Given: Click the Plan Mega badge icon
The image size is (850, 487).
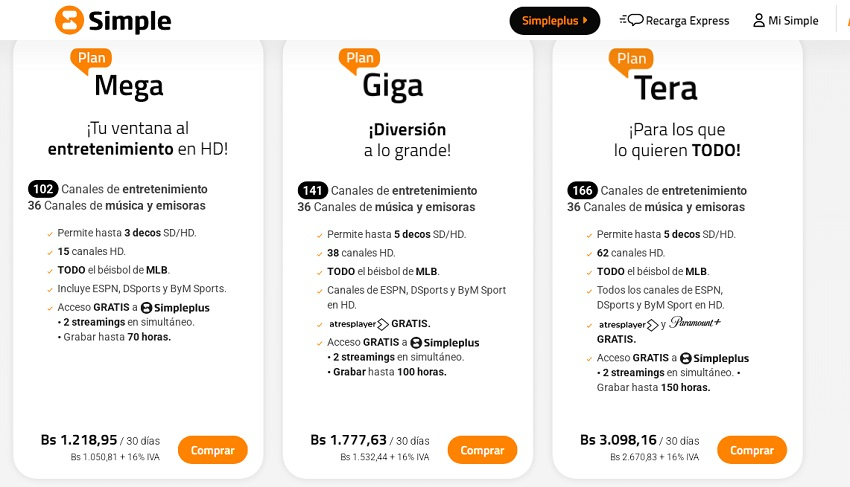Looking at the screenshot, I should tap(91, 60).
